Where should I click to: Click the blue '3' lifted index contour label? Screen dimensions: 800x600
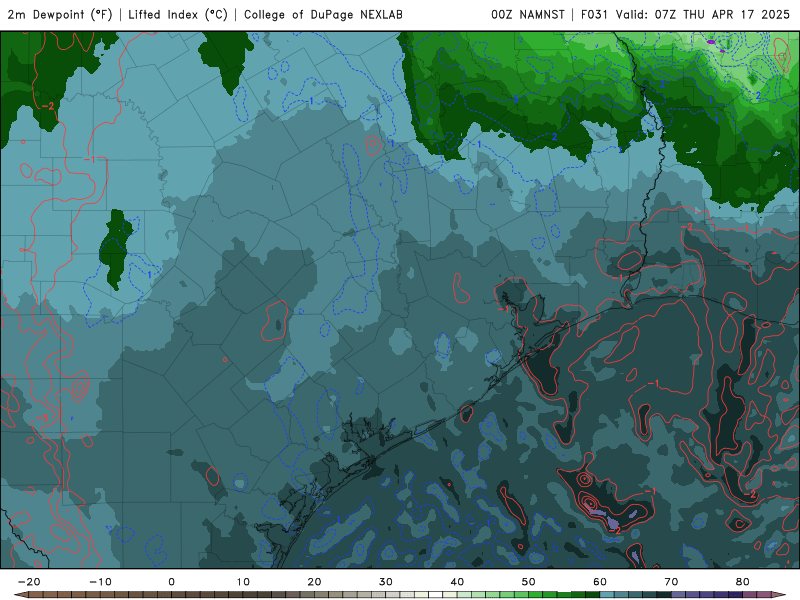[516, 99]
